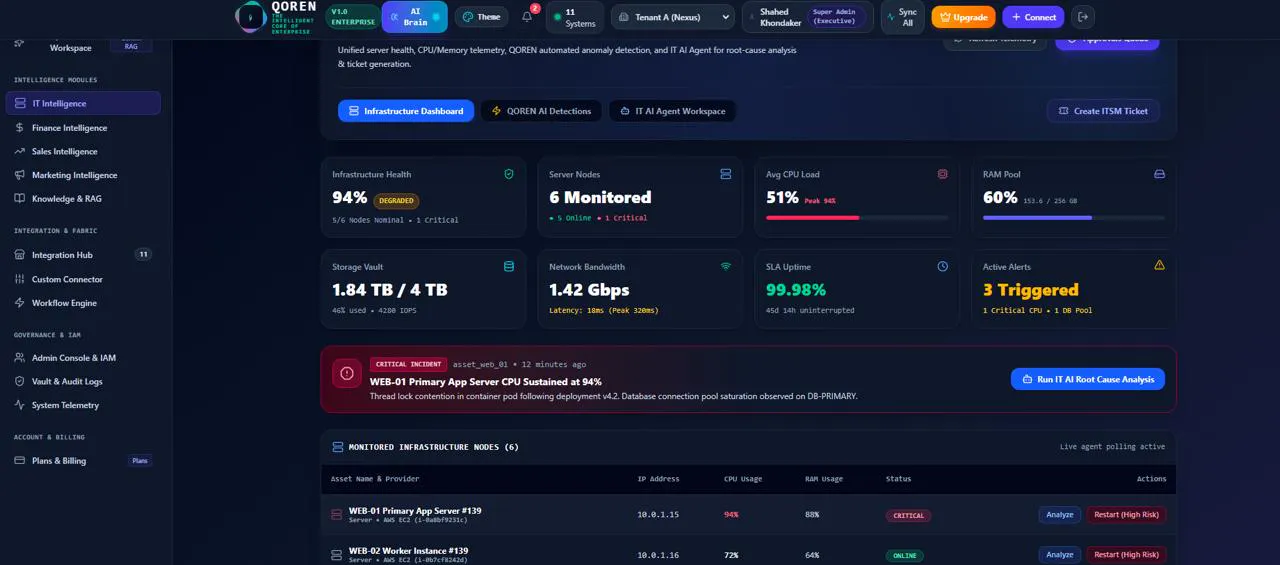
Task: Click the CRITICAL status pill for WEB-01
Action: (x=908, y=516)
